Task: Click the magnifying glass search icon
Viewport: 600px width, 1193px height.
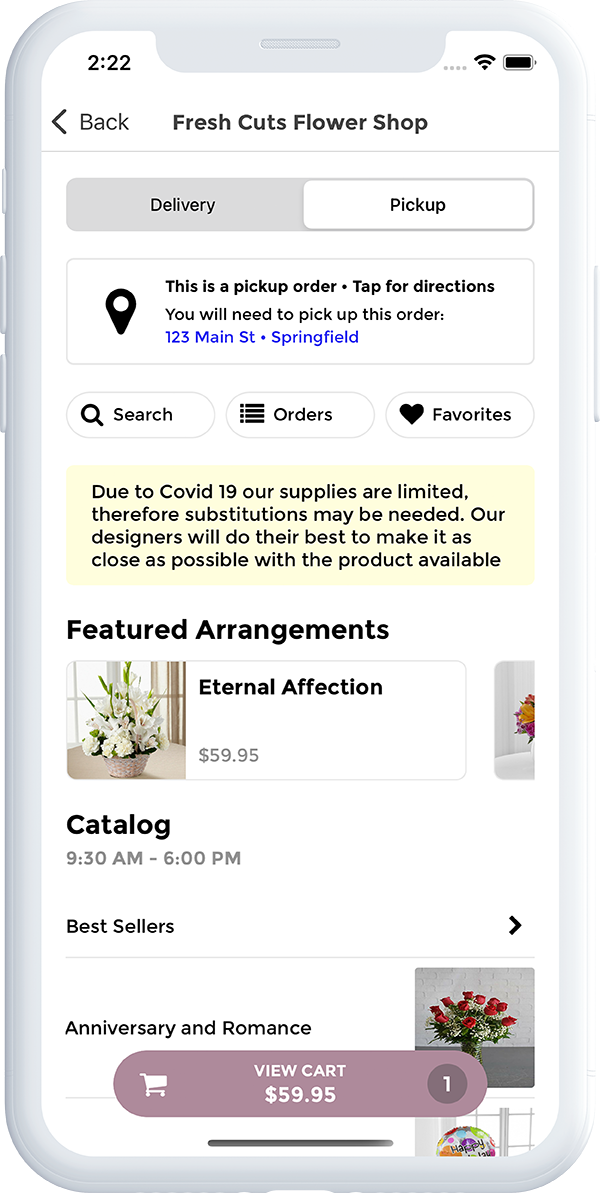Action: (92, 415)
